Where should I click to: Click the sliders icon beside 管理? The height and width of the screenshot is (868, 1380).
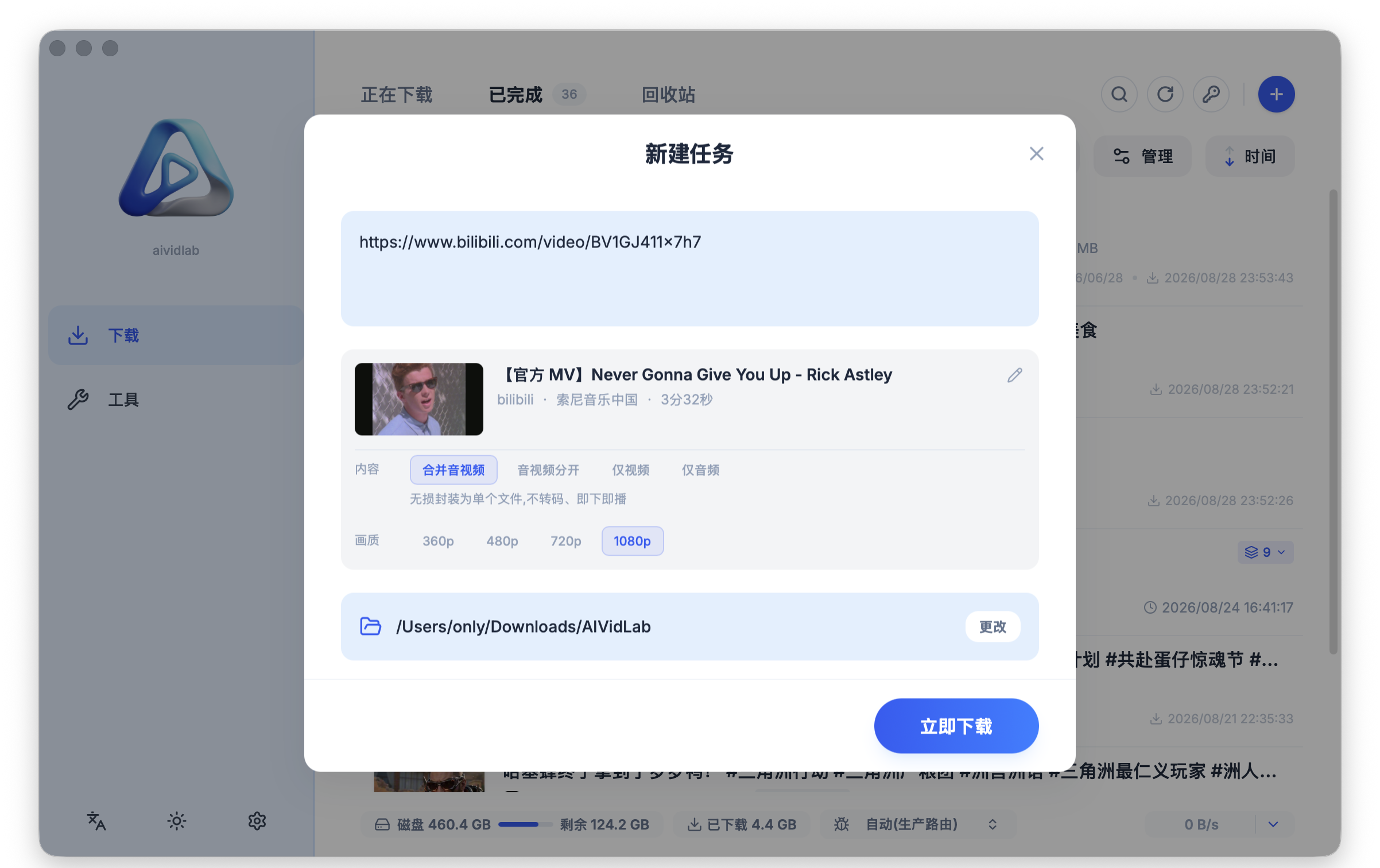[x=1121, y=156]
